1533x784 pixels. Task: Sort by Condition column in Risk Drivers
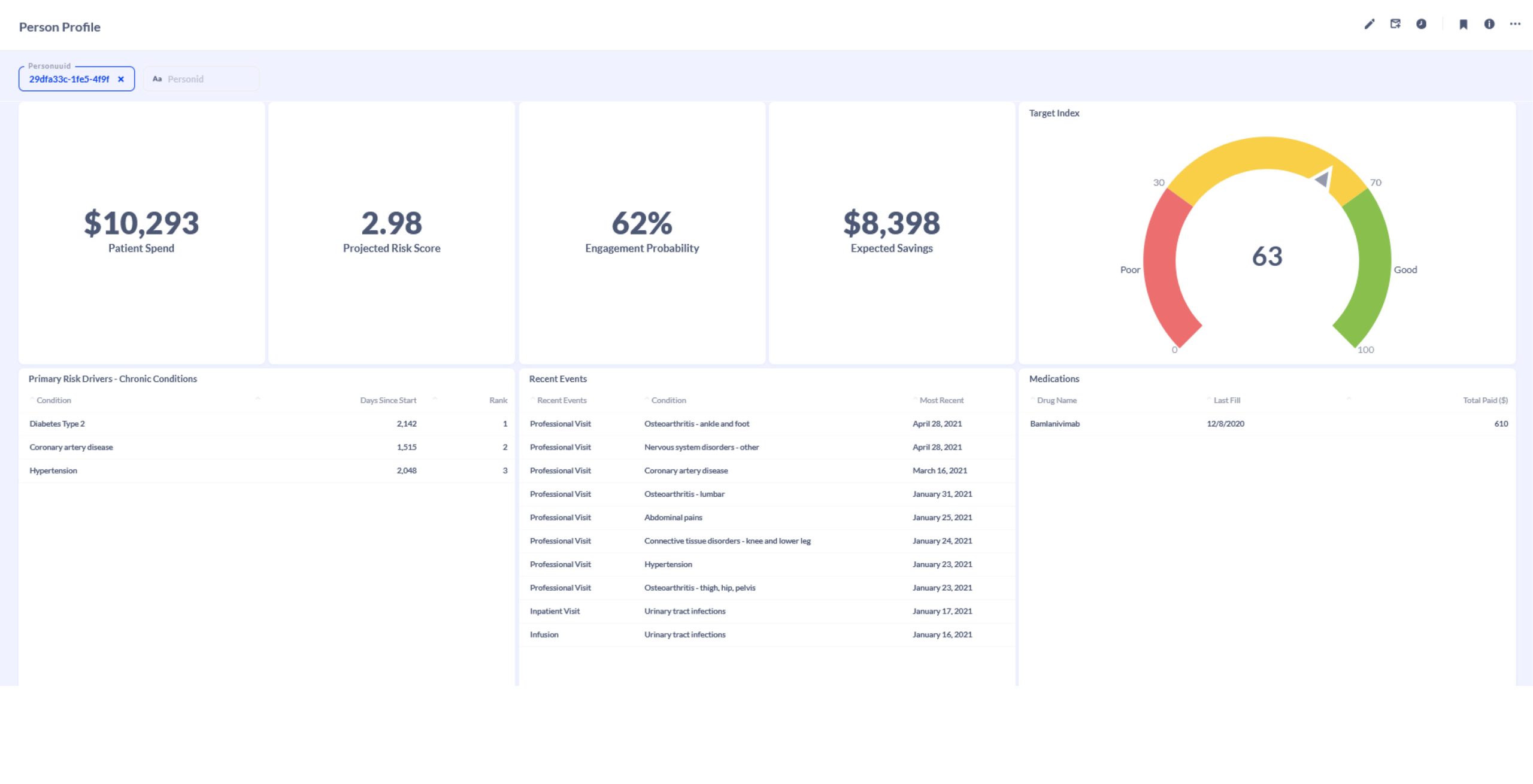[54, 400]
